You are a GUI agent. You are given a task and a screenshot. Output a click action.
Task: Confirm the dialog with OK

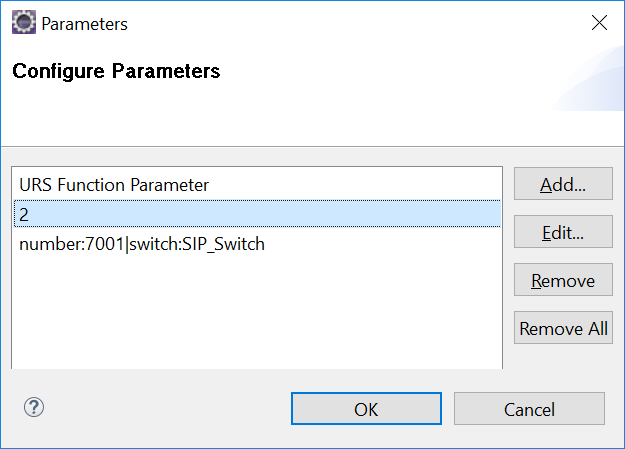366,409
